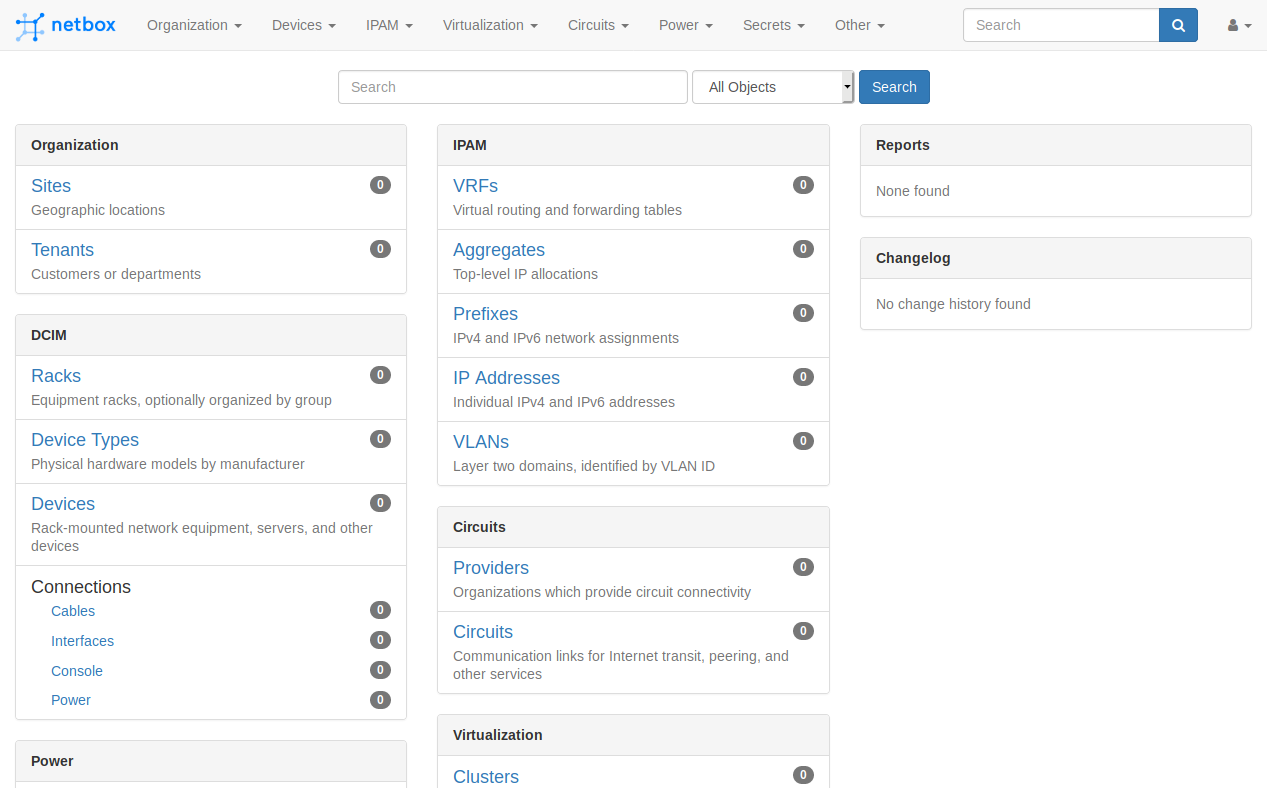View all IP Addresses
The width and height of the screenshot is (1267, 788).
[506, 378]
